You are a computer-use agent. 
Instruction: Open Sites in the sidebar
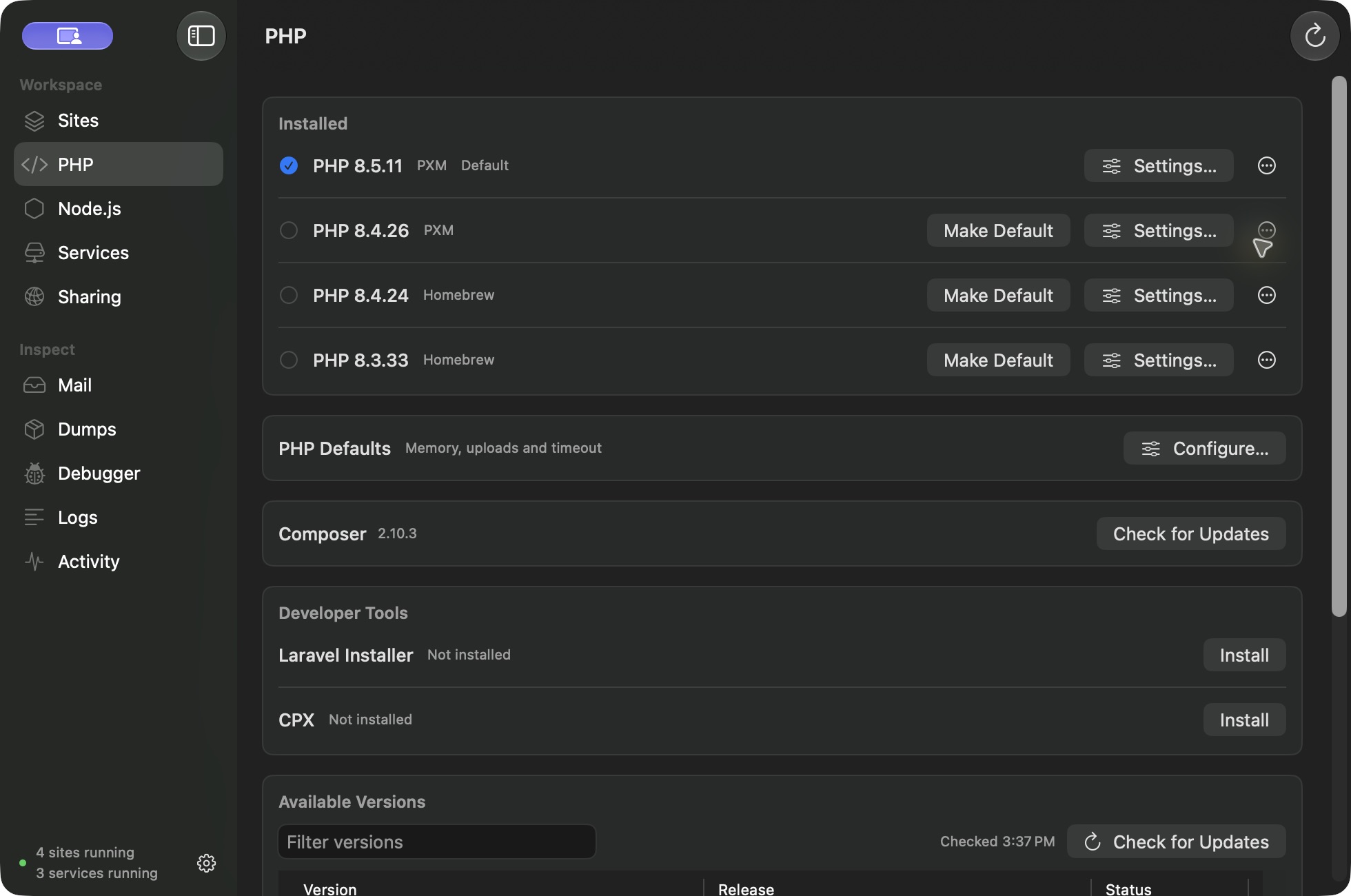tap(119, 121)
